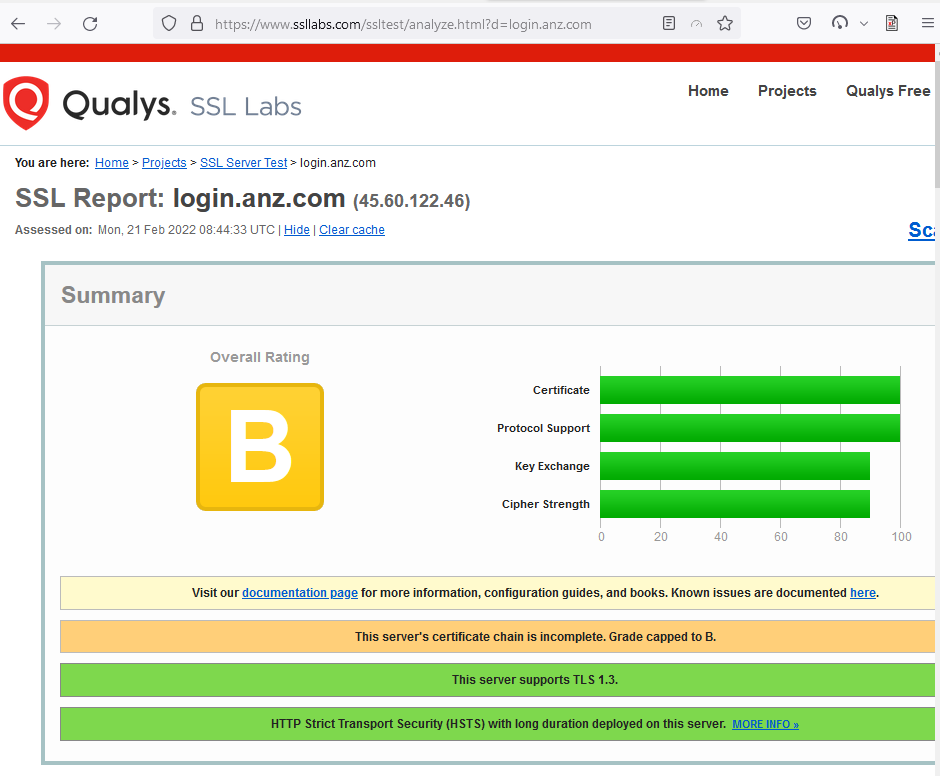Hide the assessment details
Screen dimensions: 940x776
coord(297,229)
